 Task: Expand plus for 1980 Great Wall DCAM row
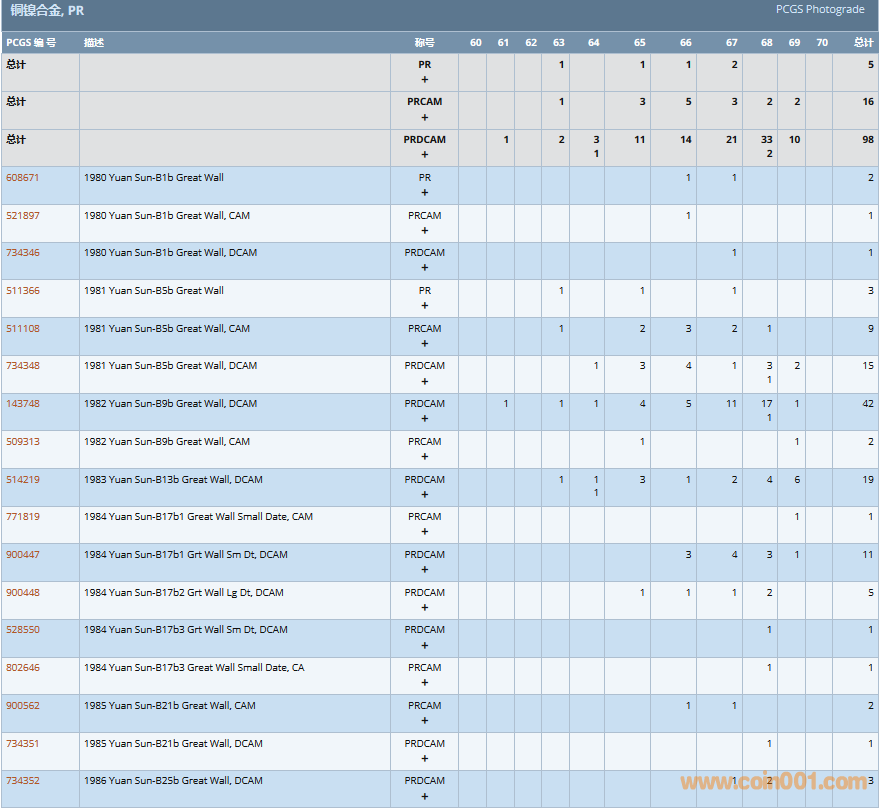pos(425,268)
